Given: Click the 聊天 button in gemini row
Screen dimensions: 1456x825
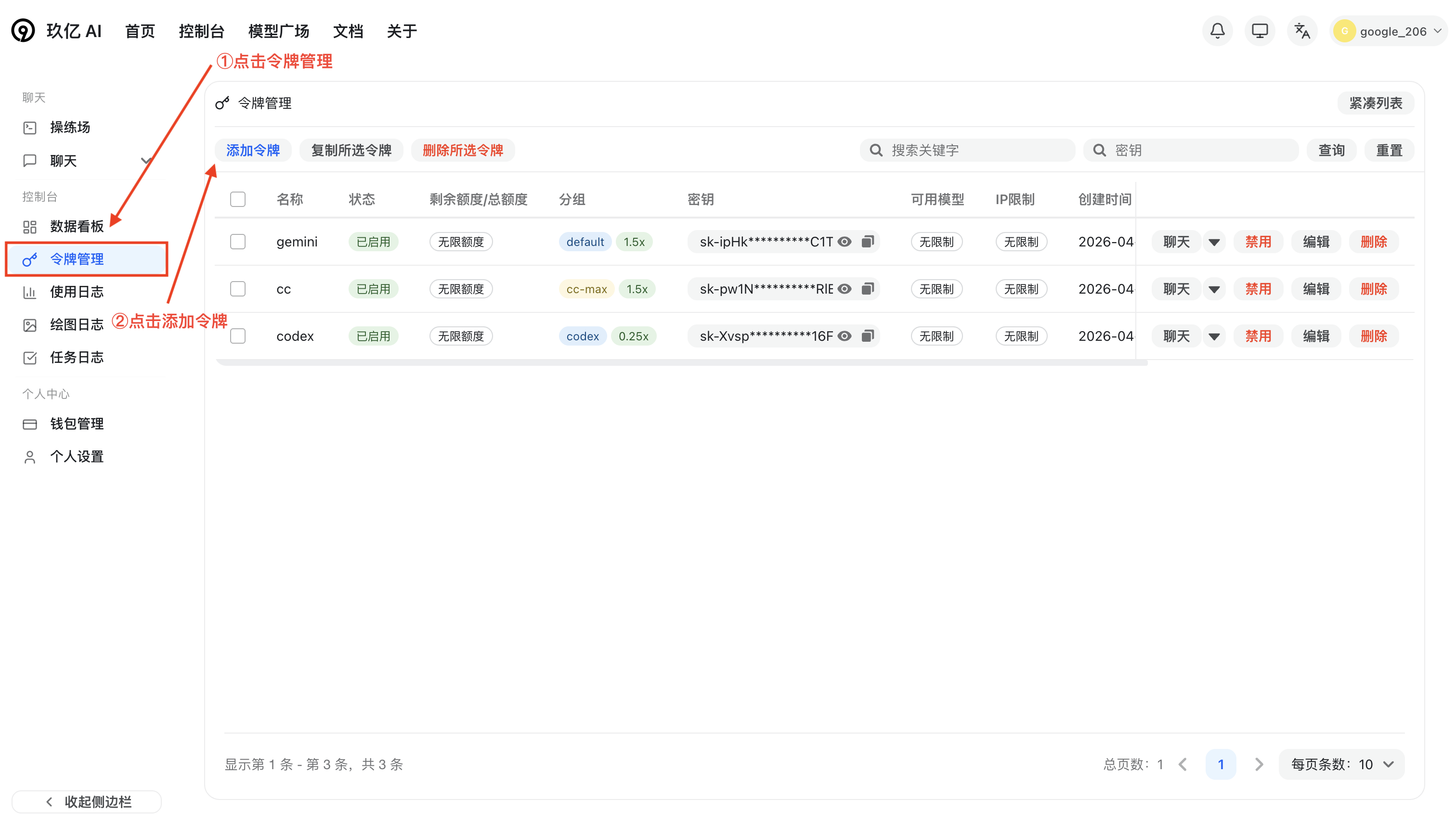Looking at the screenshot, I should tap(1177, 242).
